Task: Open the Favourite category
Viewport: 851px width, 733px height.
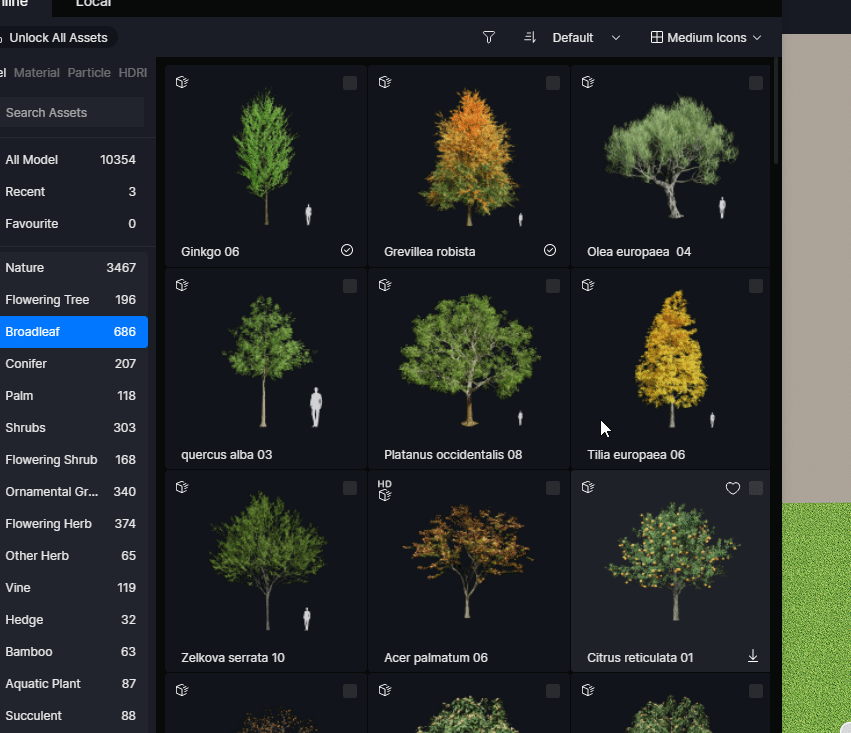Action: click(71, 224)
